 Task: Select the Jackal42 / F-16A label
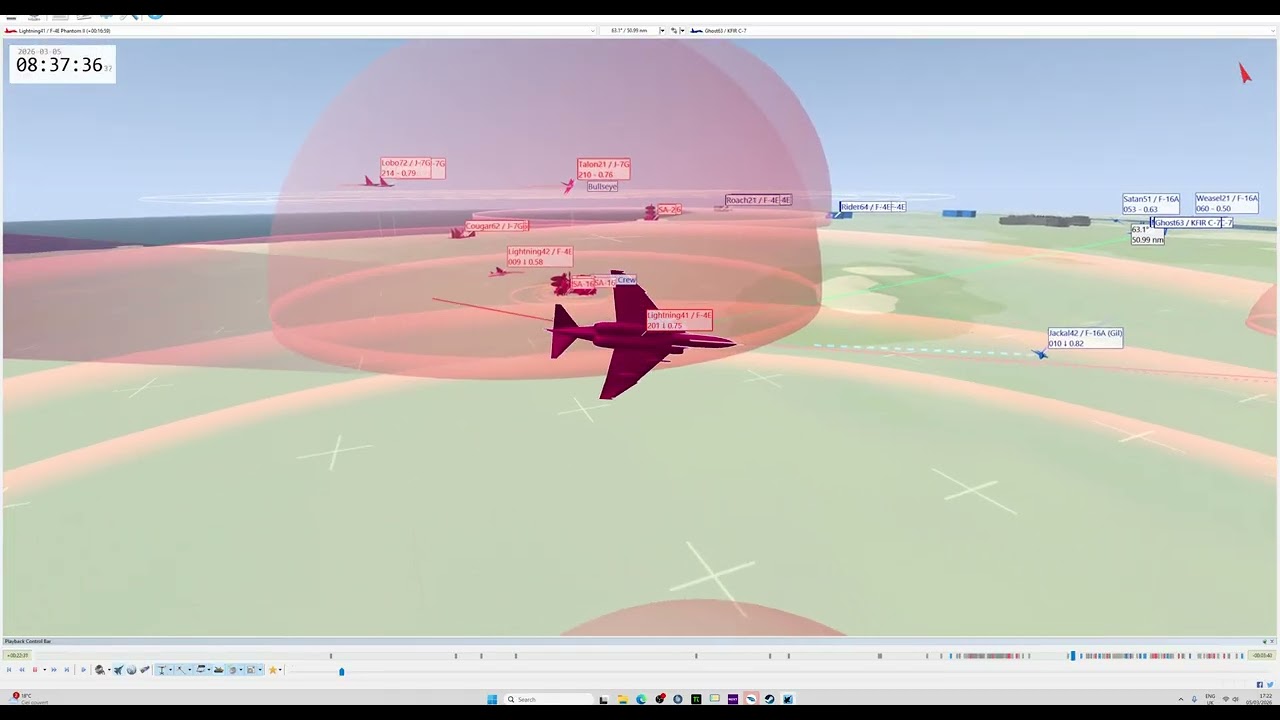(x=1085, y=338)
